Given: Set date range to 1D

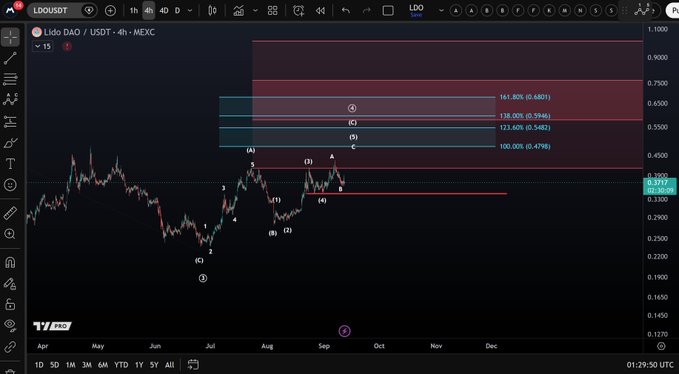Looking at the screenshot, I should coord(39,365).
